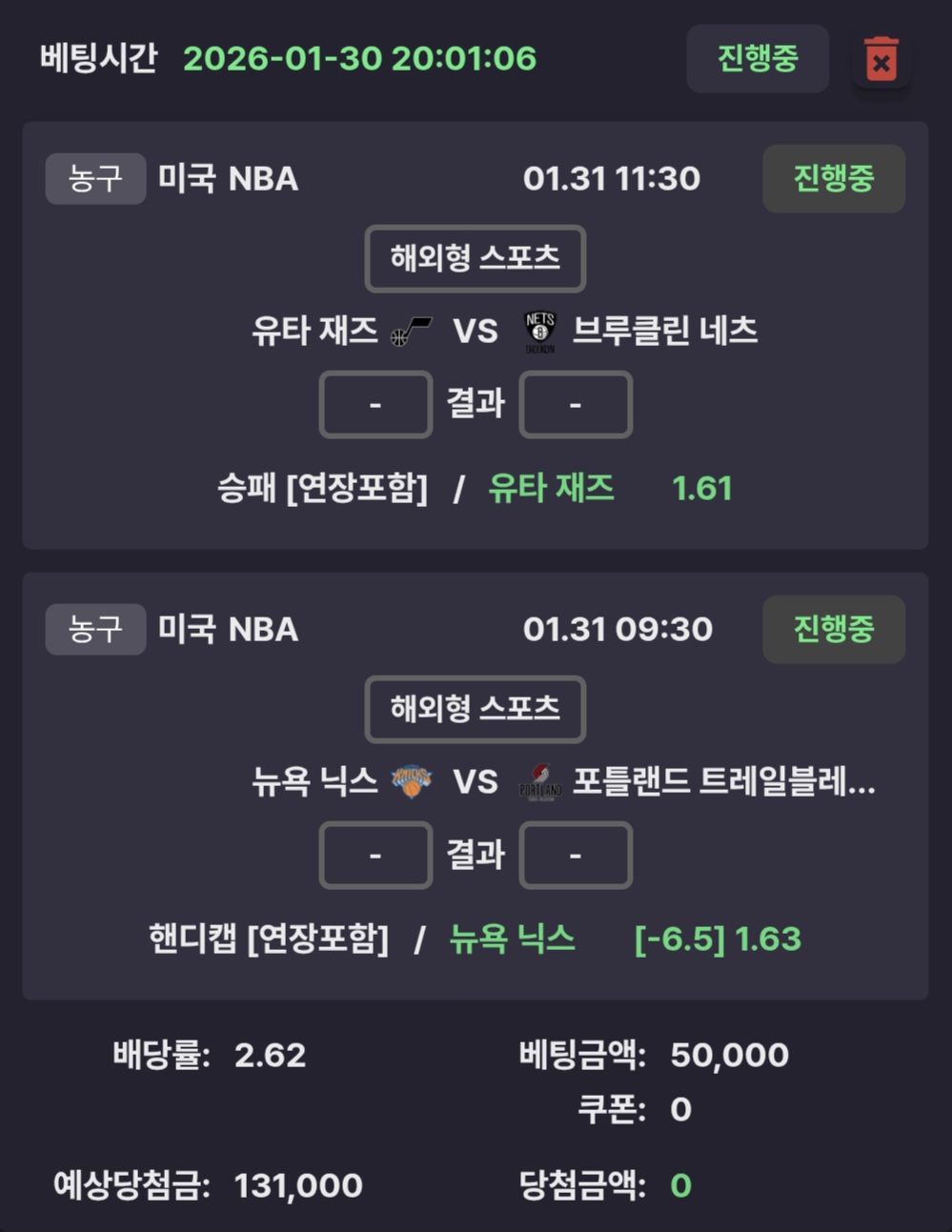Image resolution: width=952 pixels, height=1232 pixels.
Task: Click Brooklyn Nets right score box
Action: [575, 405]
